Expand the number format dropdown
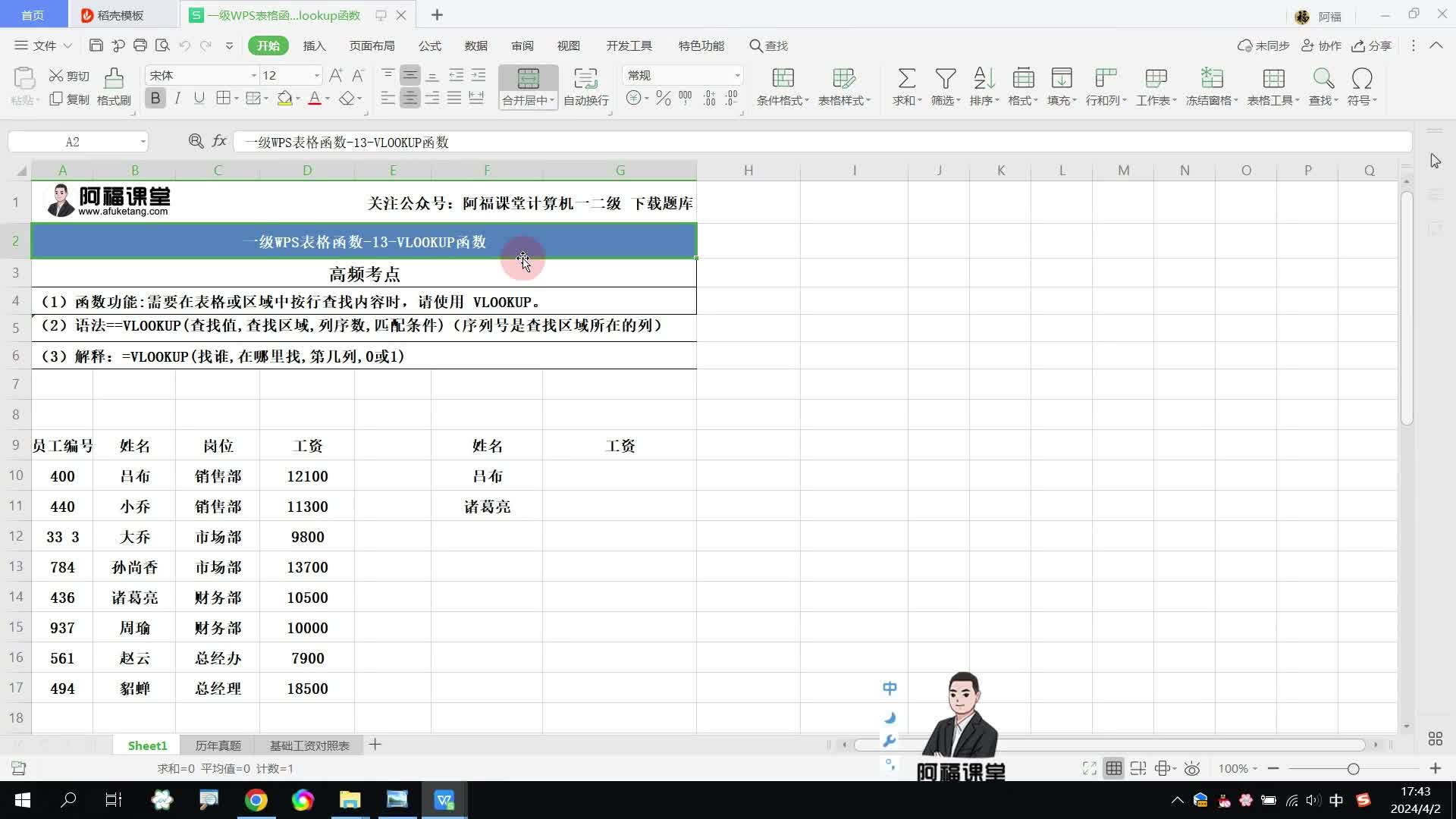This screenshot has height=819, width=1456. point(736,75)
